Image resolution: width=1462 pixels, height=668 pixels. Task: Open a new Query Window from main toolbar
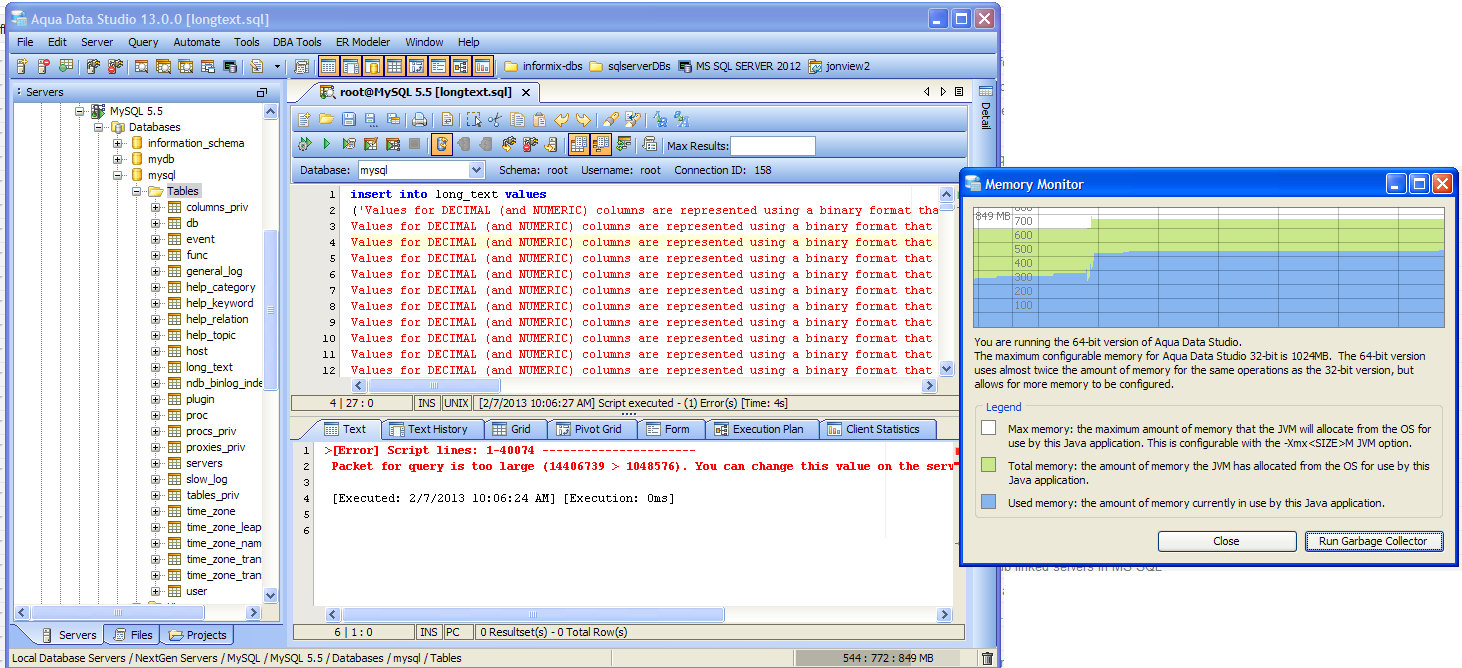[142, 67]
